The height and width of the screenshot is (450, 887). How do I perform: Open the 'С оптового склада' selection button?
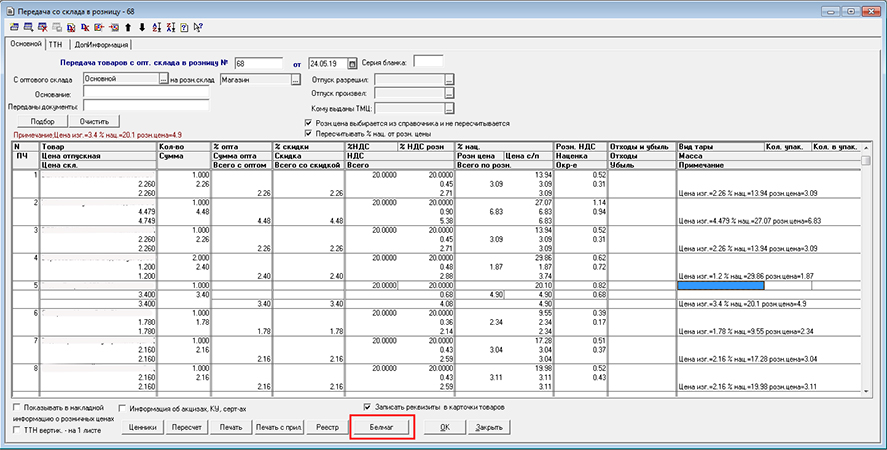[x=163, y=79]
